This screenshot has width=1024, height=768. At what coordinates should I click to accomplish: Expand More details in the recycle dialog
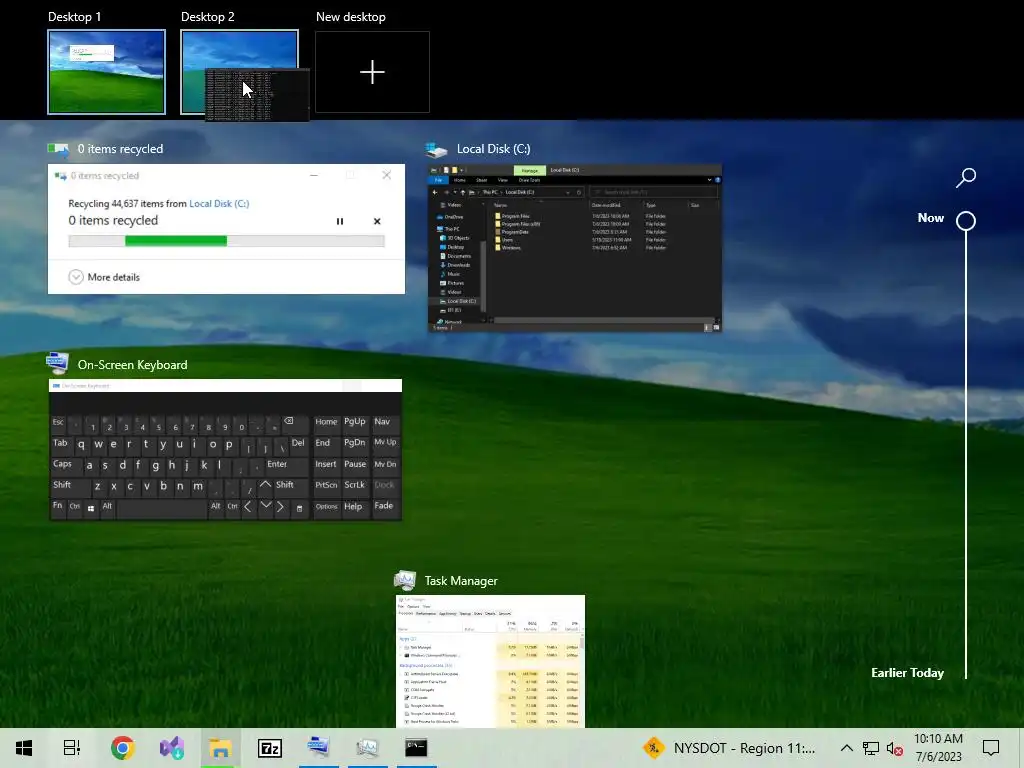(104, 277)
